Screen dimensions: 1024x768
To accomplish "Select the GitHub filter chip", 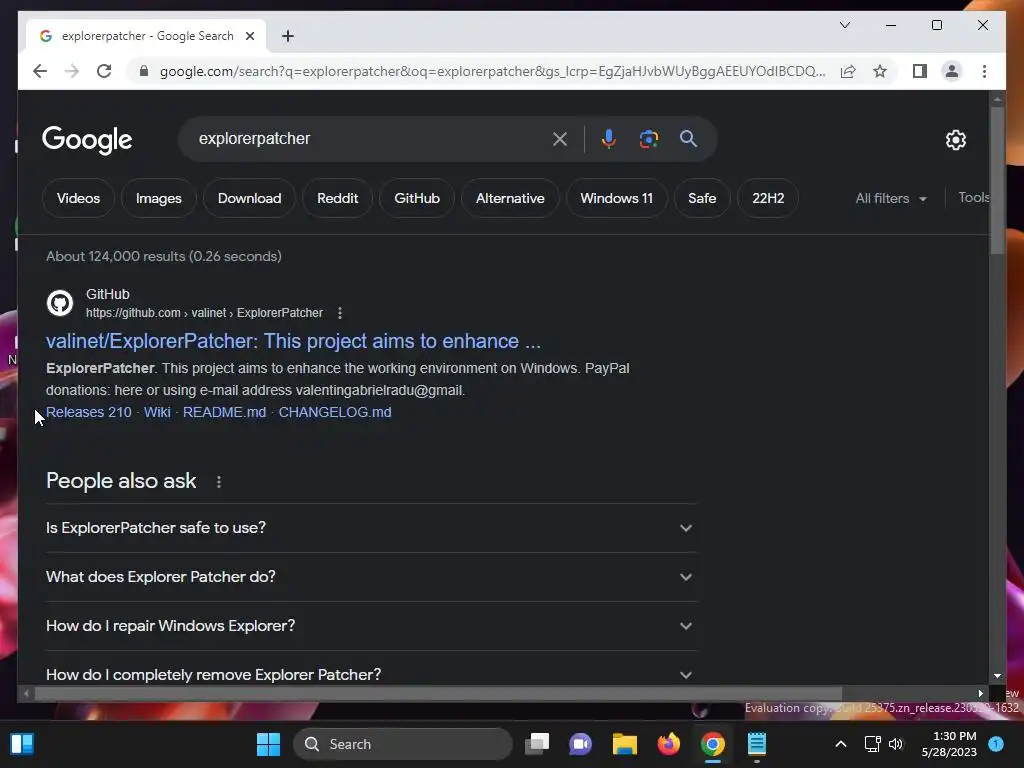I will pos(417,198).
